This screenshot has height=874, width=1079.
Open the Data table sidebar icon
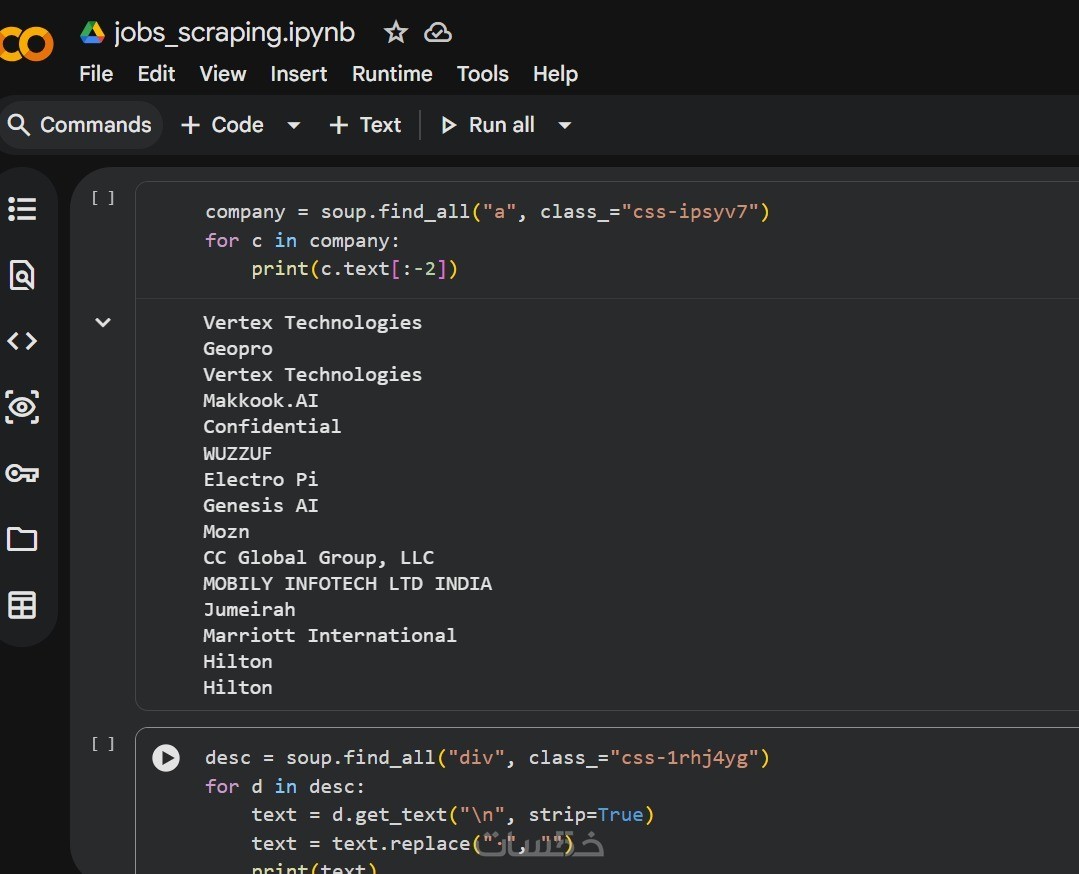[22, 605]
